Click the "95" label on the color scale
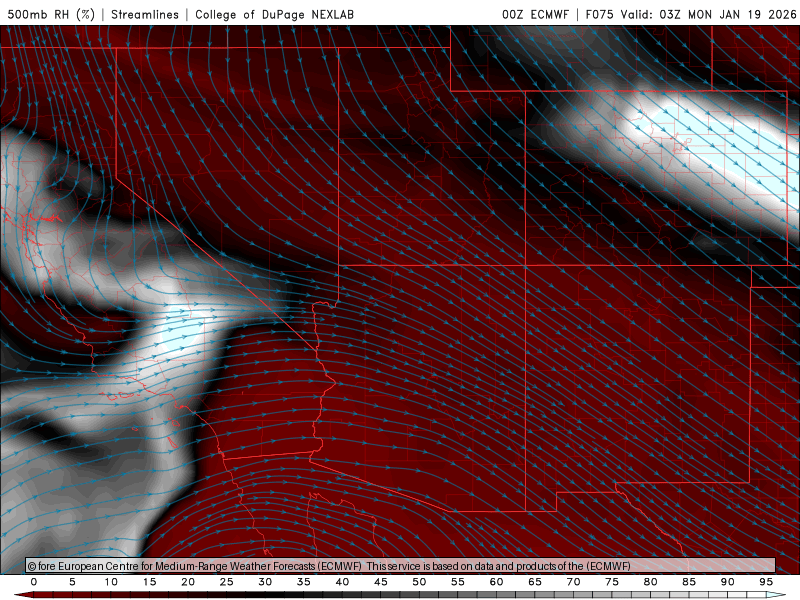This screenshot has height=600, width=800. click(766, 582)
